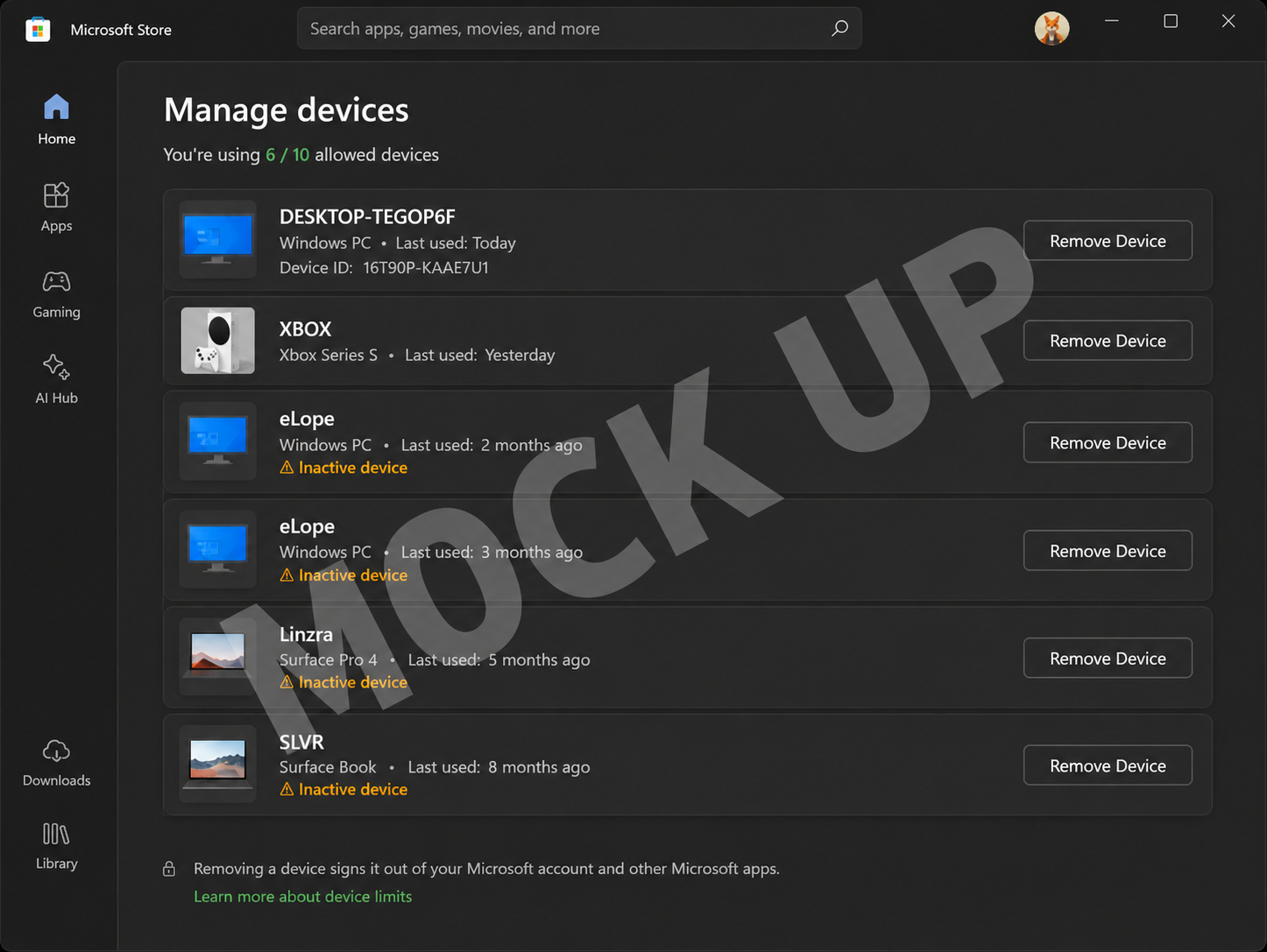Click the Device ID 16T90P-KAAE7U1 text
1267x952 pixels.
click(x=385, y=268)
